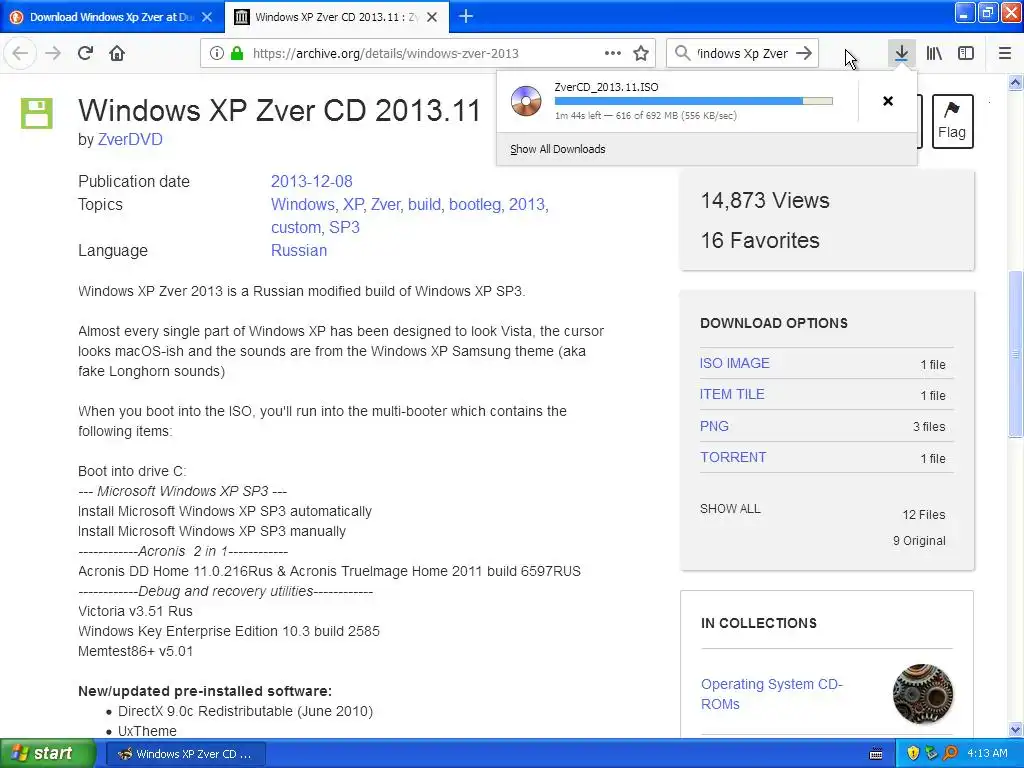This screenshot has width=1024, height=768.
Task: Expand ITEM TILE download option
Action: [732, 394]
